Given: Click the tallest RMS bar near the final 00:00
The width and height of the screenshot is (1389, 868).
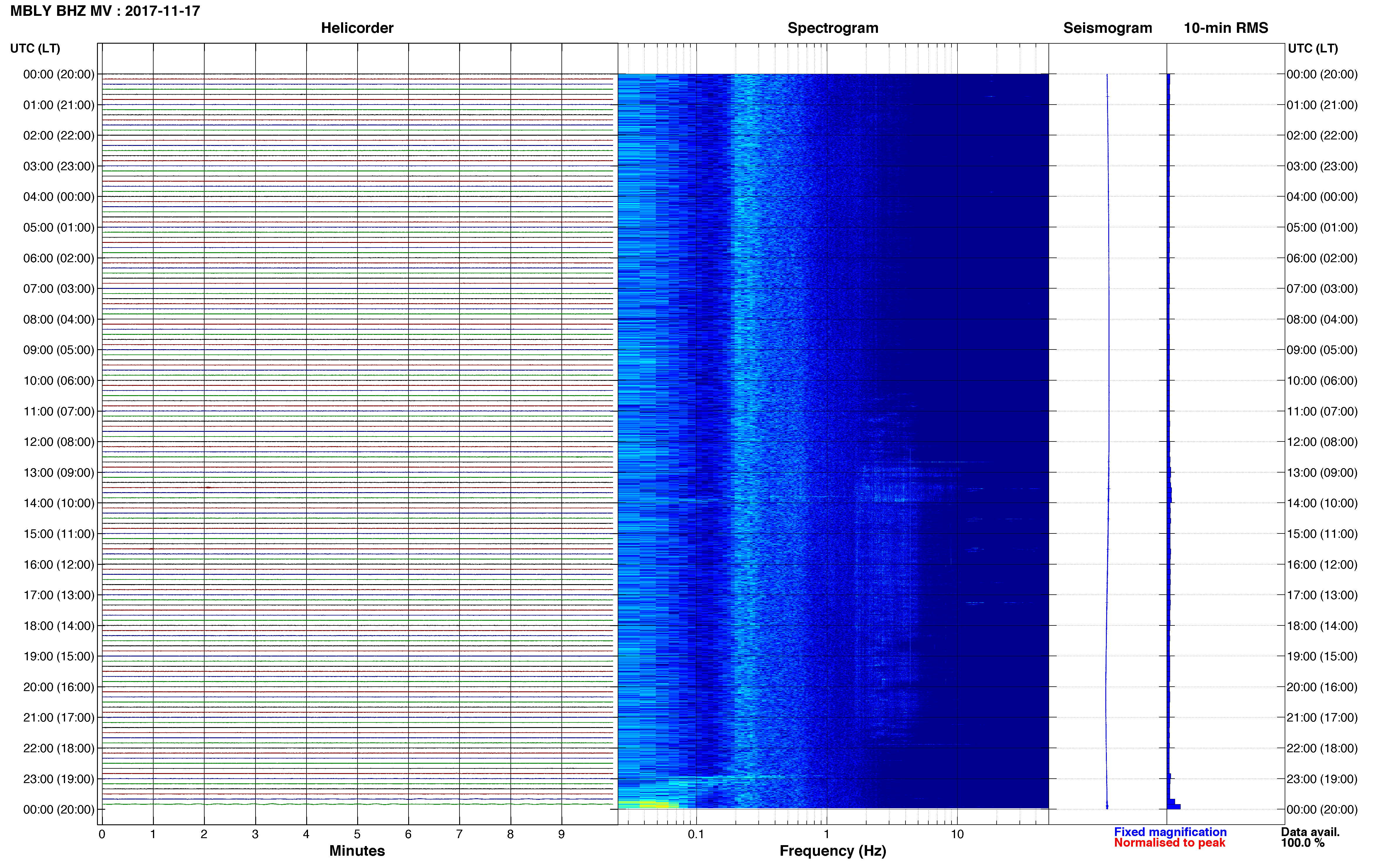Looking at the screenshot, I should [1174, 806].
